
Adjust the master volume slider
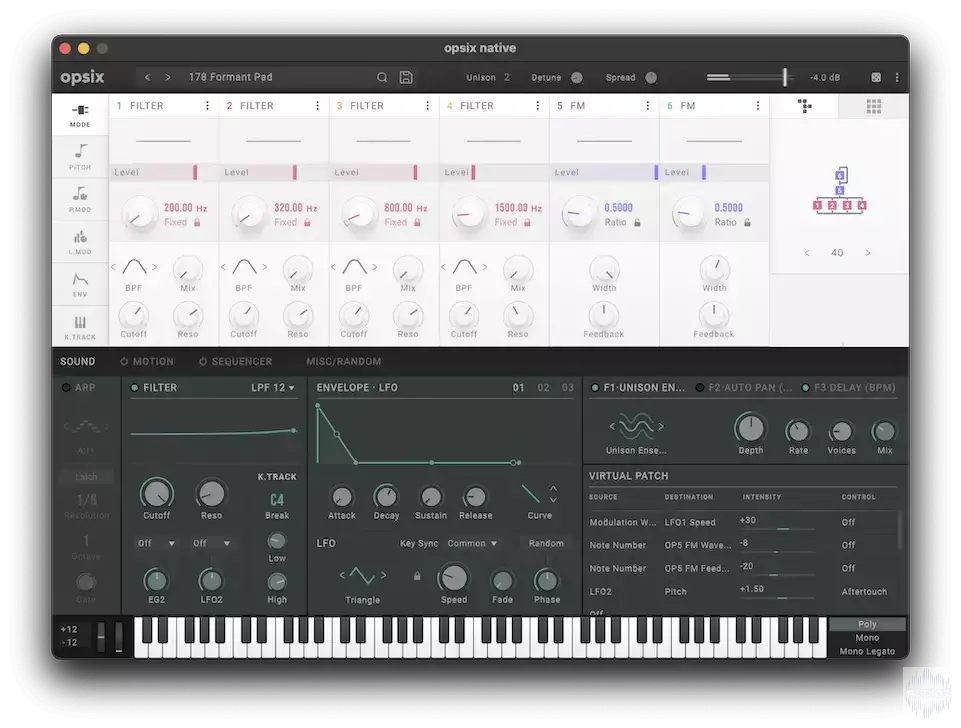[x=750, y=77]
